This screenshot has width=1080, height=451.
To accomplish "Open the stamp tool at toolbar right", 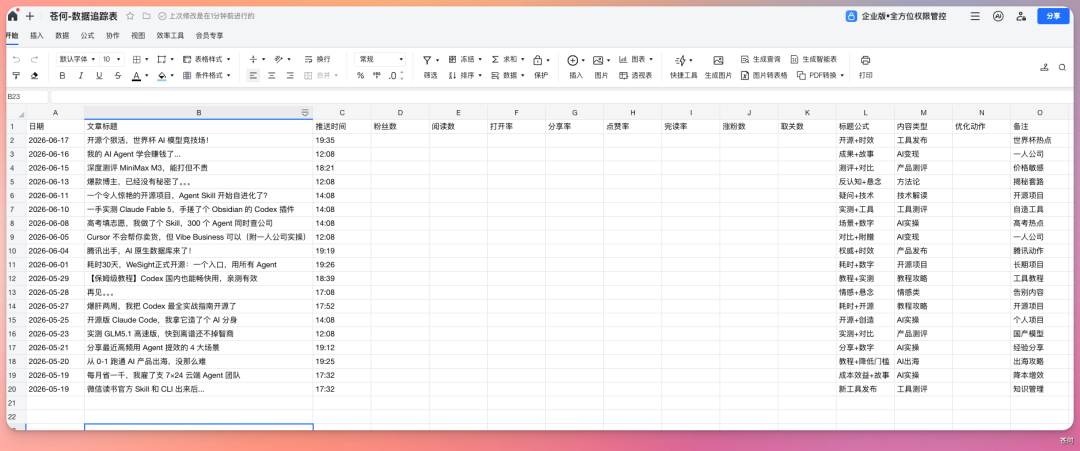I will click(1045, 67).
